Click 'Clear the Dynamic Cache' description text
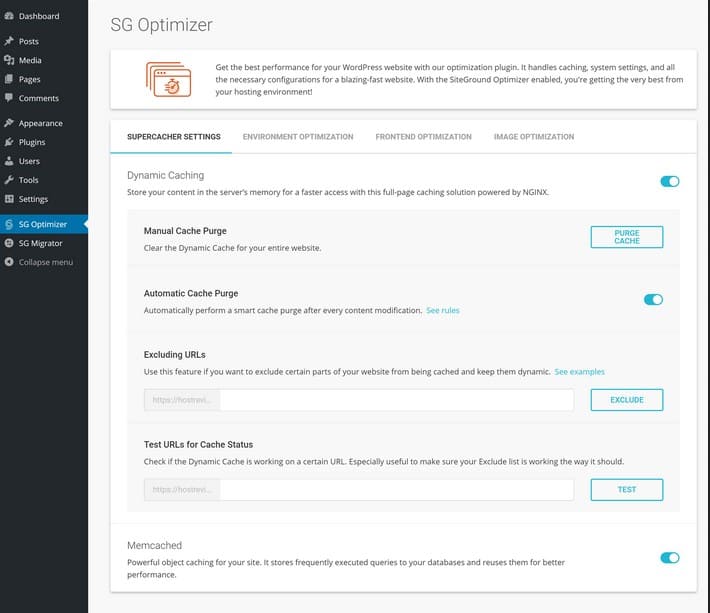 232,248
